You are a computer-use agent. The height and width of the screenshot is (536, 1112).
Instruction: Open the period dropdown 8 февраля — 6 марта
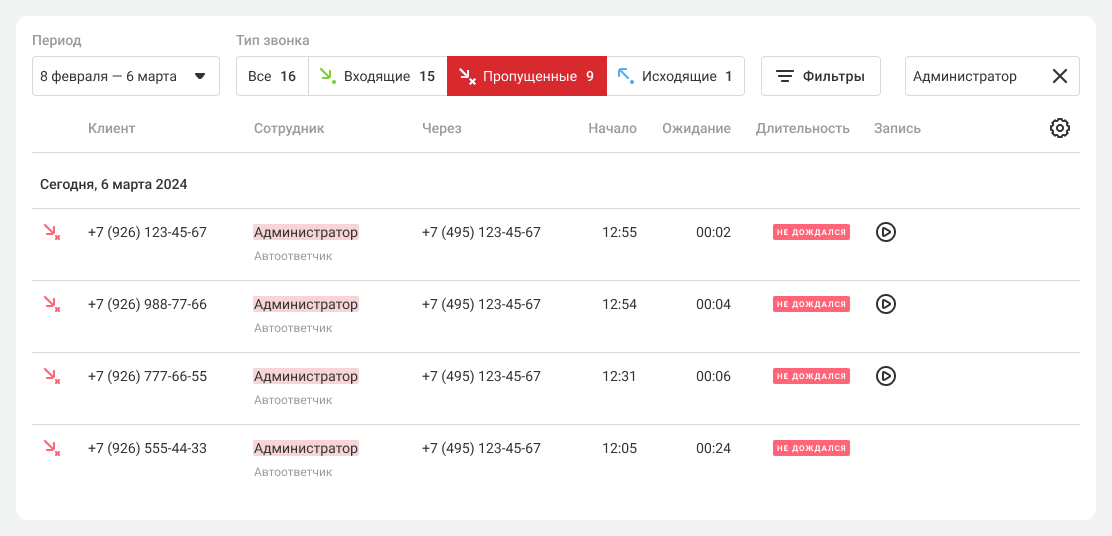pos(126,76)
